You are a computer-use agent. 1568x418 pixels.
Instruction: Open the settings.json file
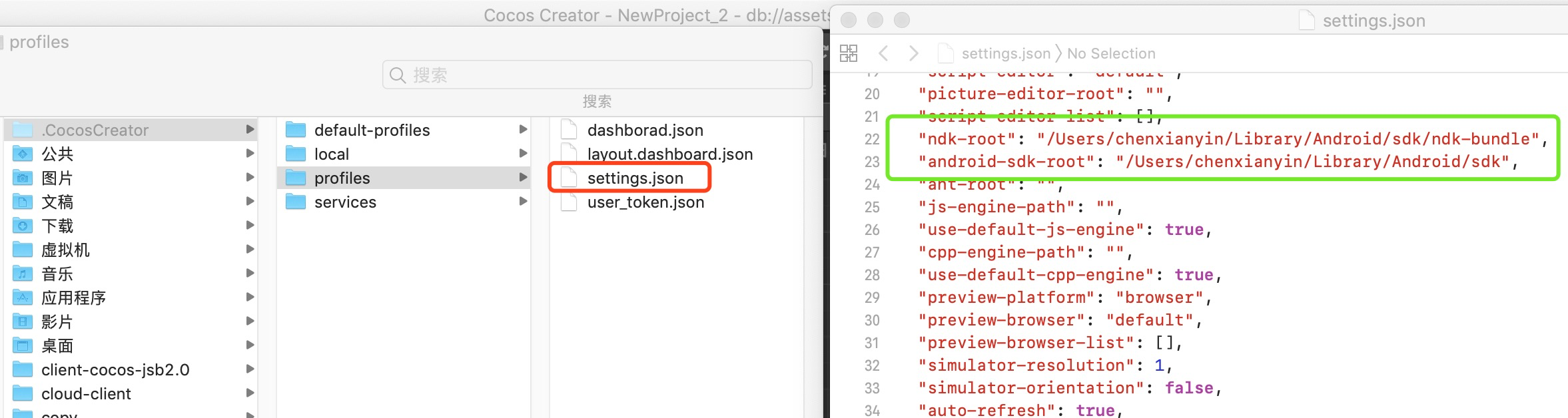[635, 178]
